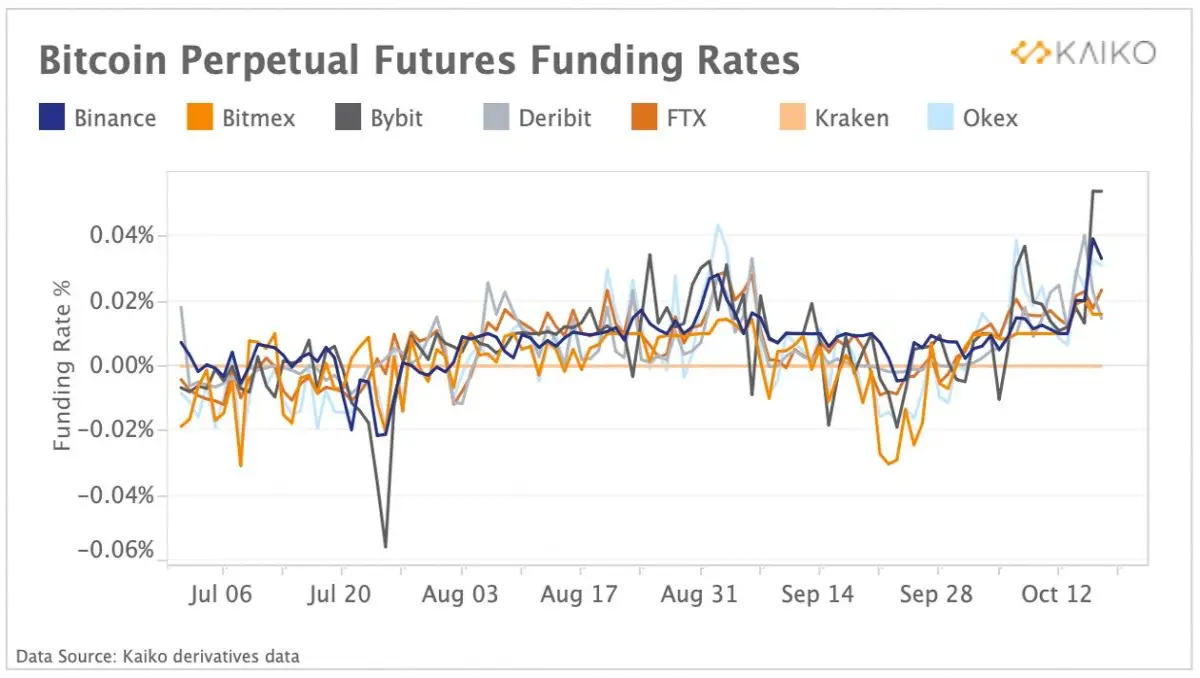Click the Bybit lowest dip in July
1200x678 pixels.
click(385, 546)
